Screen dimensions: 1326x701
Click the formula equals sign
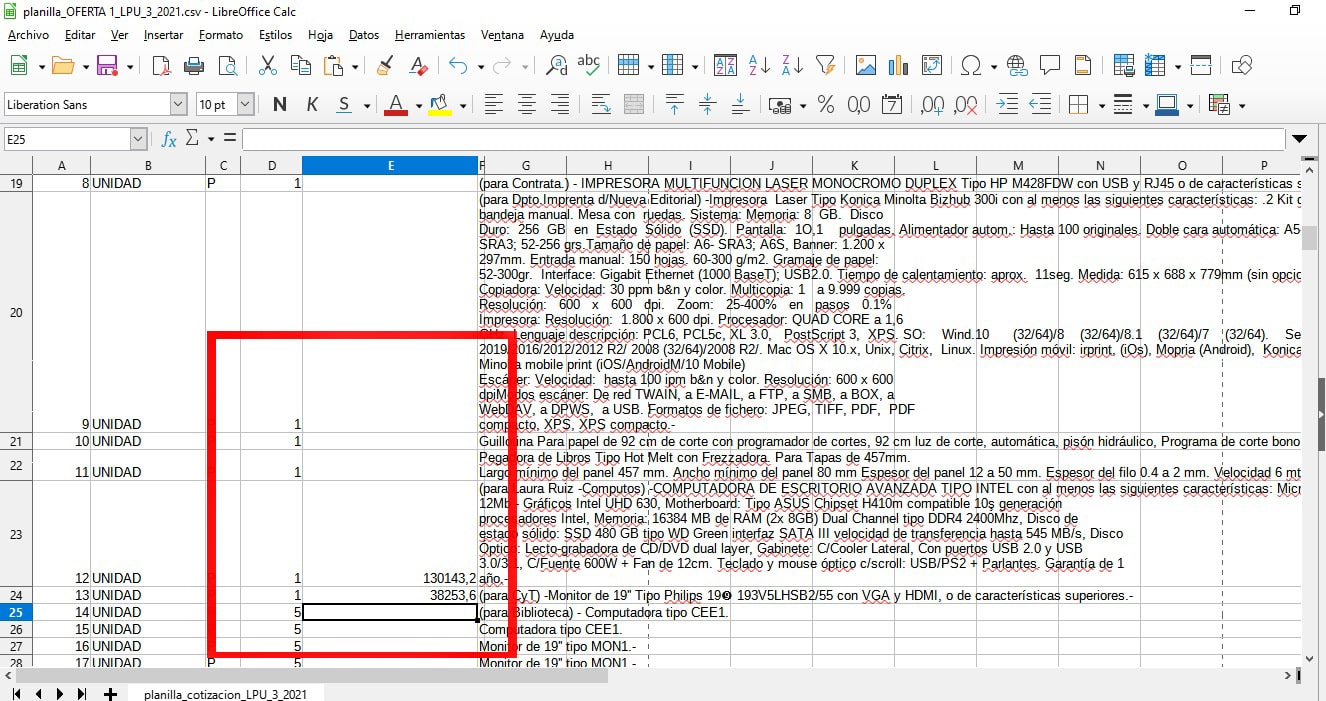click(230, 138)
